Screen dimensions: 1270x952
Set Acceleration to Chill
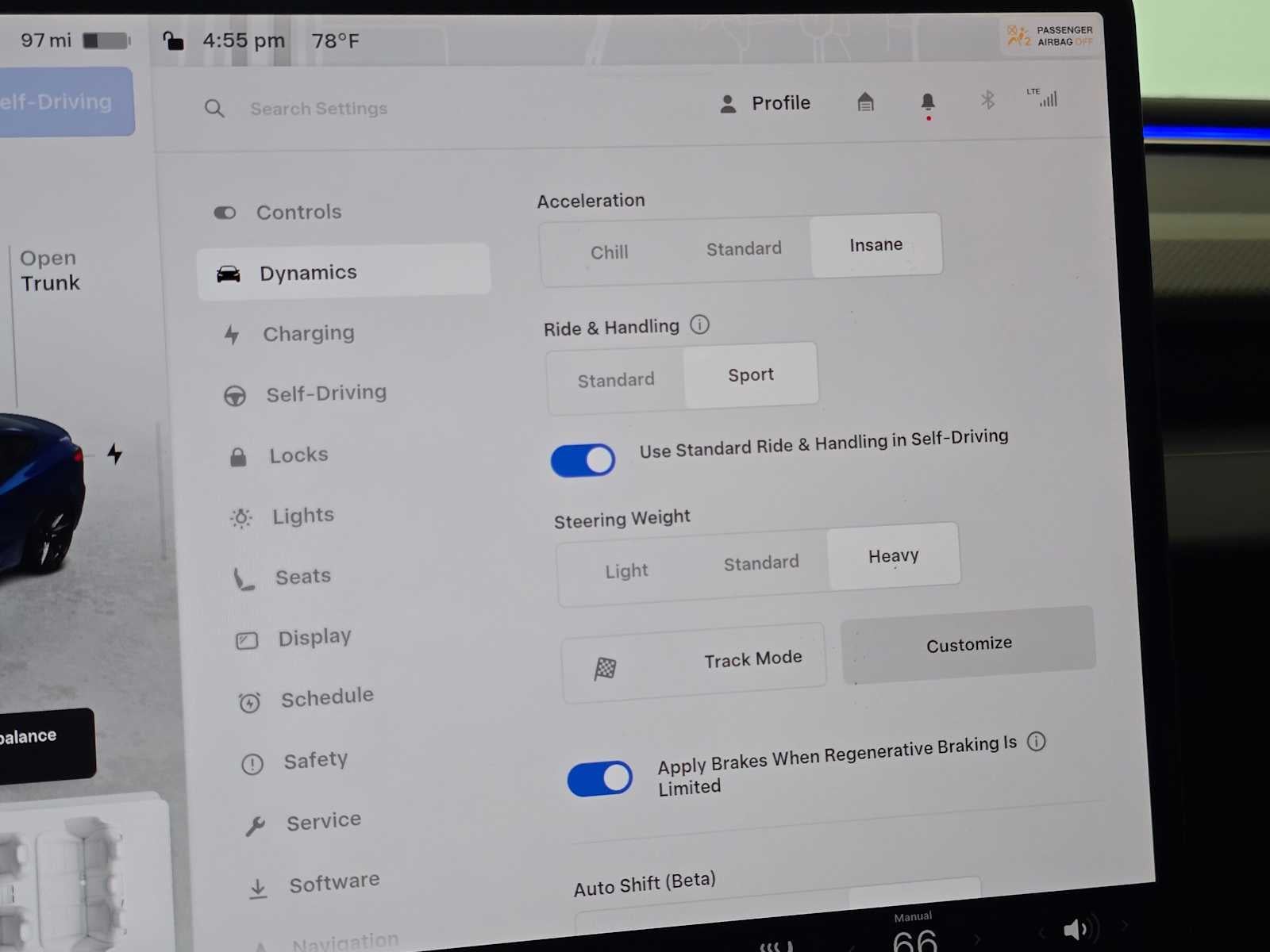(x=609, y=252)
